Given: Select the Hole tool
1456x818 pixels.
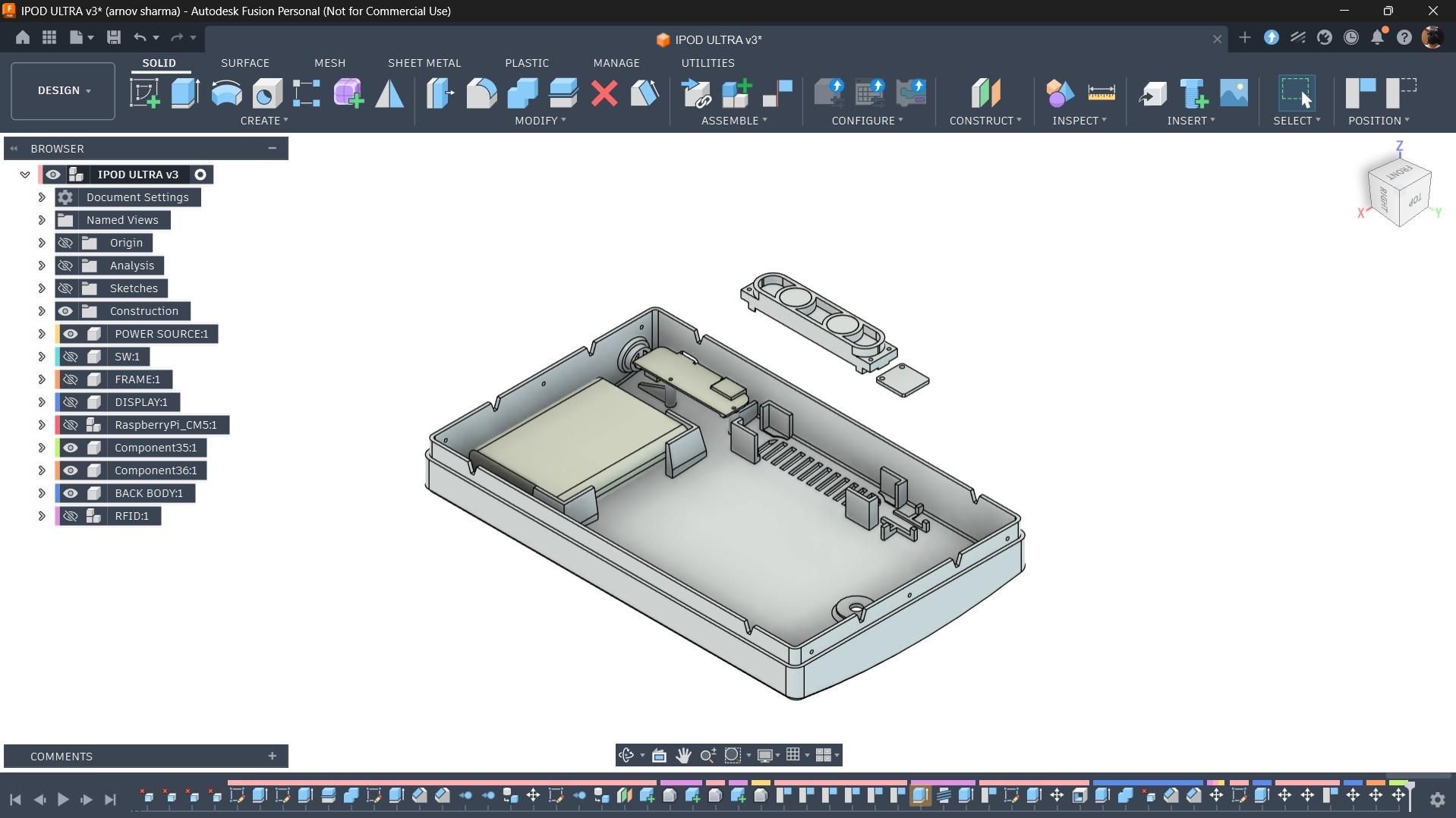Looking at the screenshot, I should click(x=266, y=93).
